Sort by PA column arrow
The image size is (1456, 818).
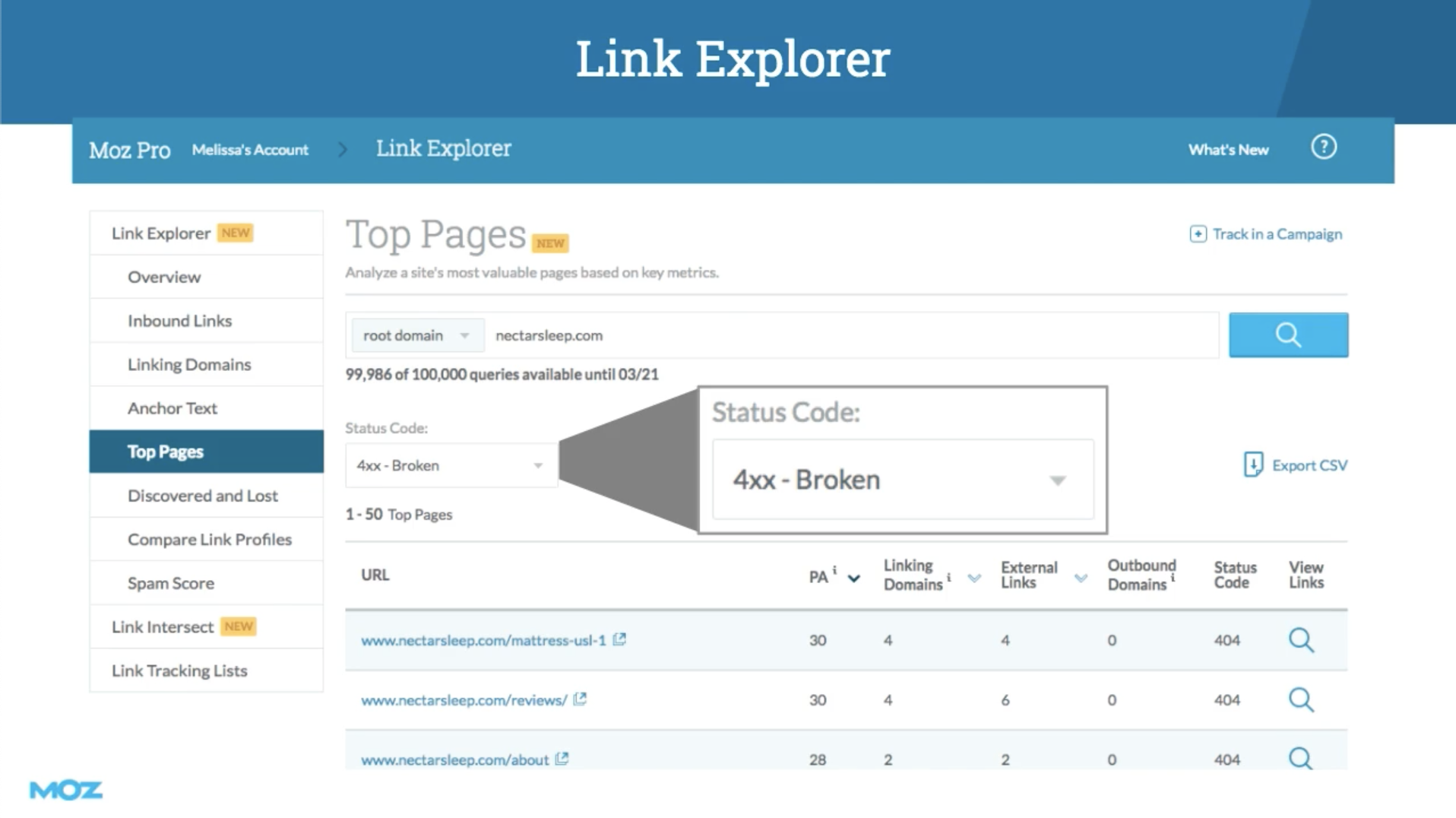pyautogui.click(x=854, y=579)
